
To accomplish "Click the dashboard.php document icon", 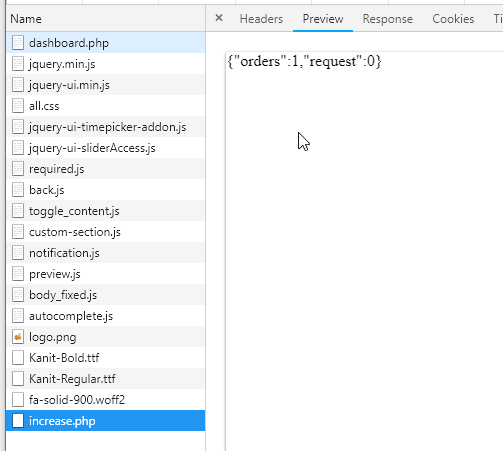I will click(x=18, y=43).
